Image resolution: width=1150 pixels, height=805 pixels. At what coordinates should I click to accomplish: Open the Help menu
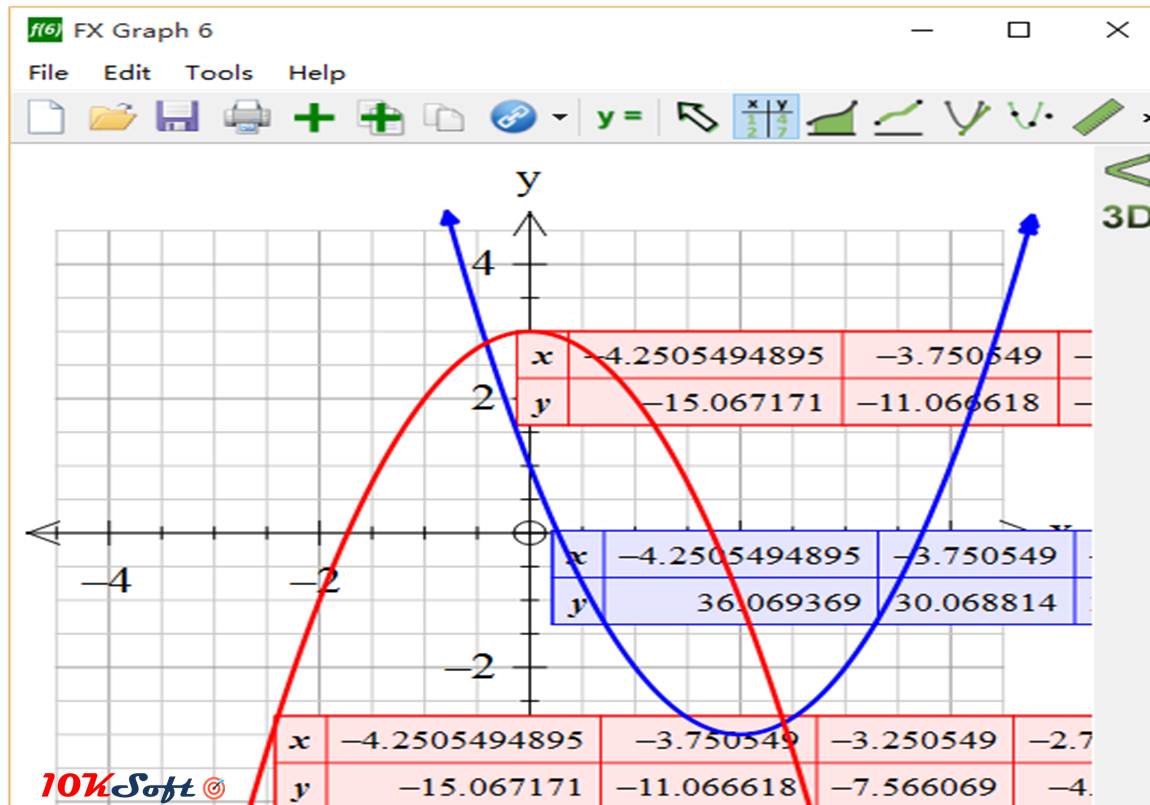(x=316, y=73)
